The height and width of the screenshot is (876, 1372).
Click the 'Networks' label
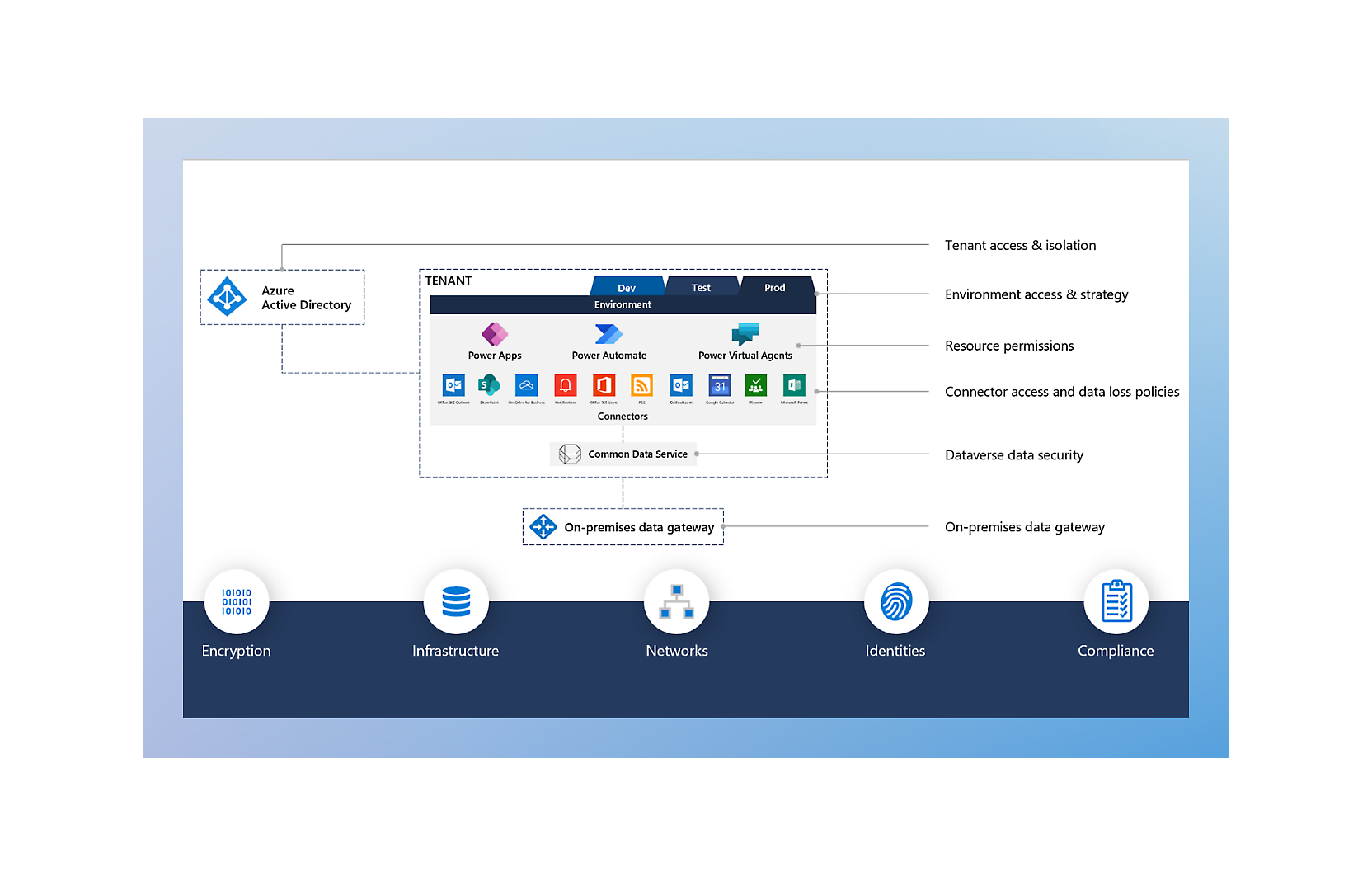tap(677, 651)
